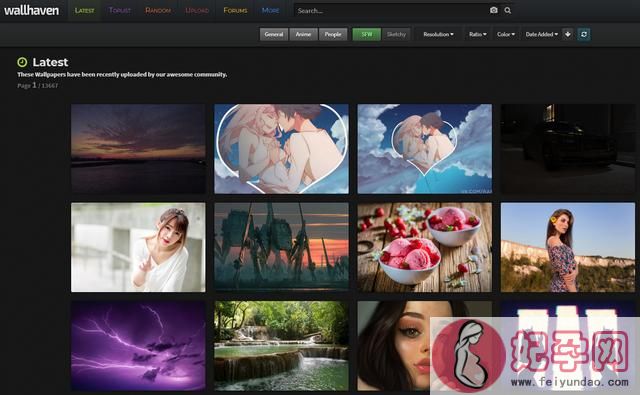The width and height of the screenshot is (640, 395).
Task: Click the page 1 / 13667 text
Action: (x=38, y=85)
